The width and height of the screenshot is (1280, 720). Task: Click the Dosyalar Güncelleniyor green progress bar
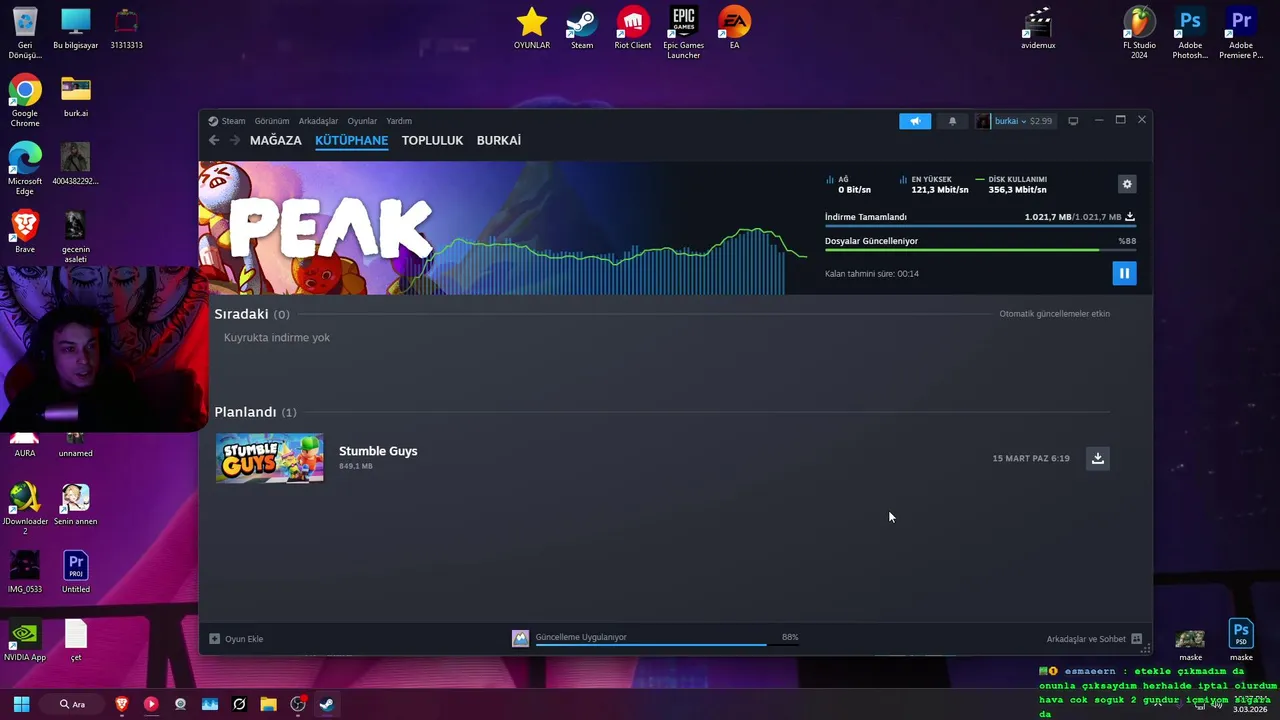click(x=980, y=250)
